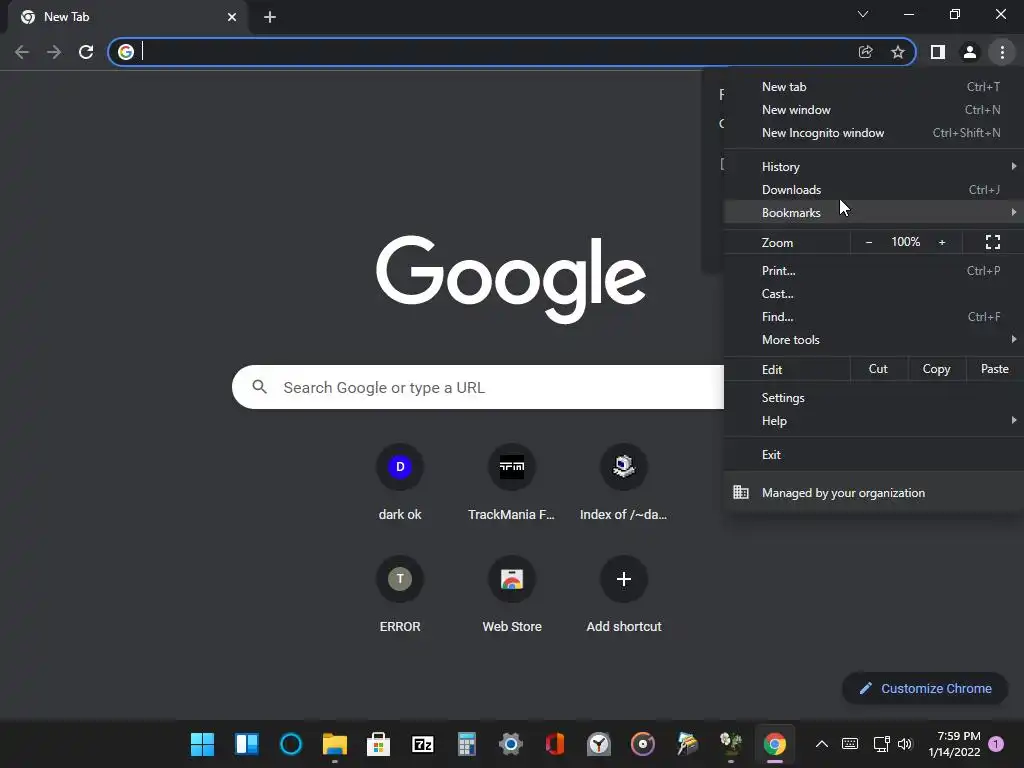Image resolution: width=1024 pixels, height=768 pixels.
Task: Choose Cast... in the menu
Action: 874,294
